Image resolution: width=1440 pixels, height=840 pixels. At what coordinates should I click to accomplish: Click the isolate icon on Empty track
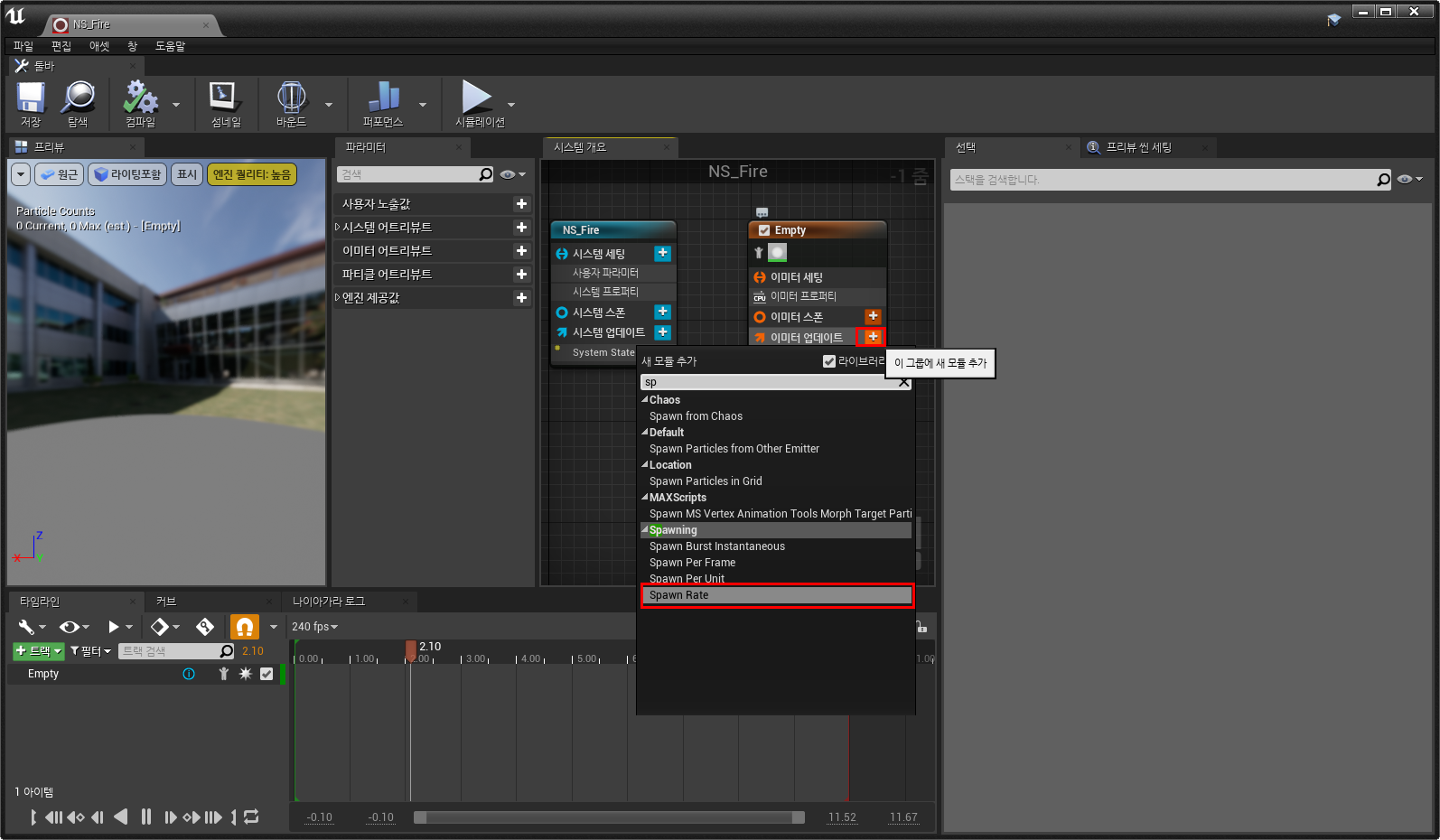(x=224, y=674)
